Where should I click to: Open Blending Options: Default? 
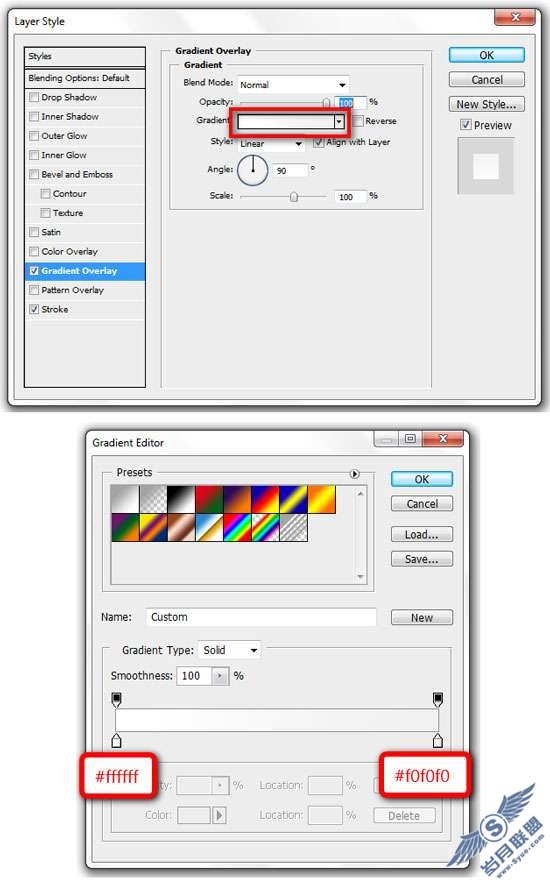pos(85,78)
